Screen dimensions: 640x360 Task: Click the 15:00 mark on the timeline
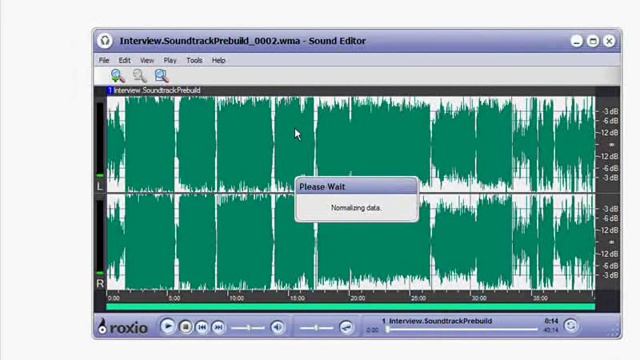[x=297, y=298]
